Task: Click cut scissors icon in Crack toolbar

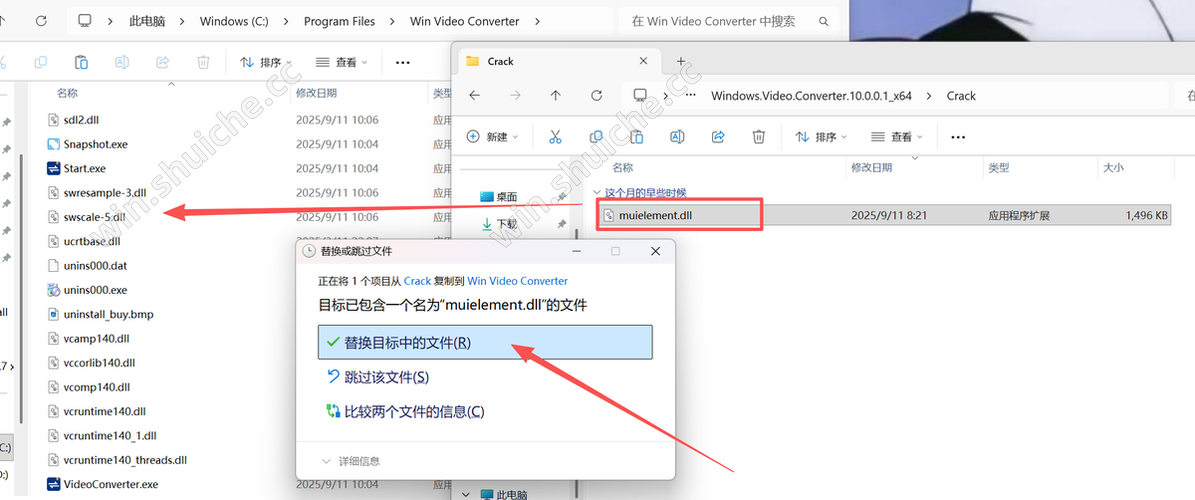Action: (555, 137)
